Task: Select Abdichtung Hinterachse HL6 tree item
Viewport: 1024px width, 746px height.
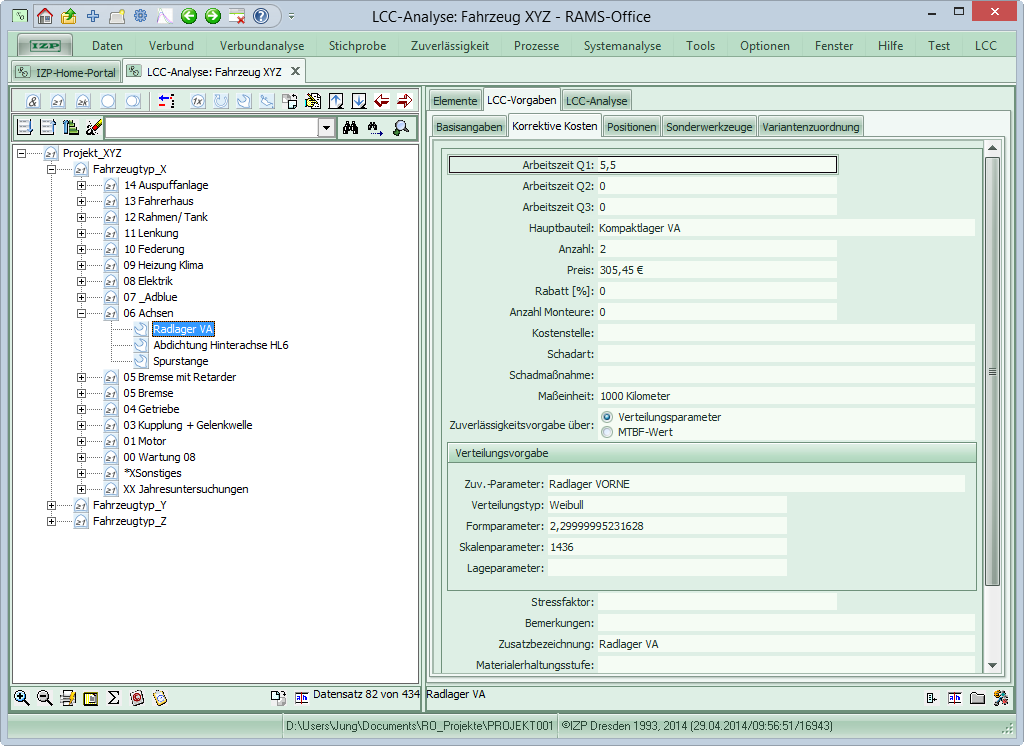Action: tap(220, 345)
